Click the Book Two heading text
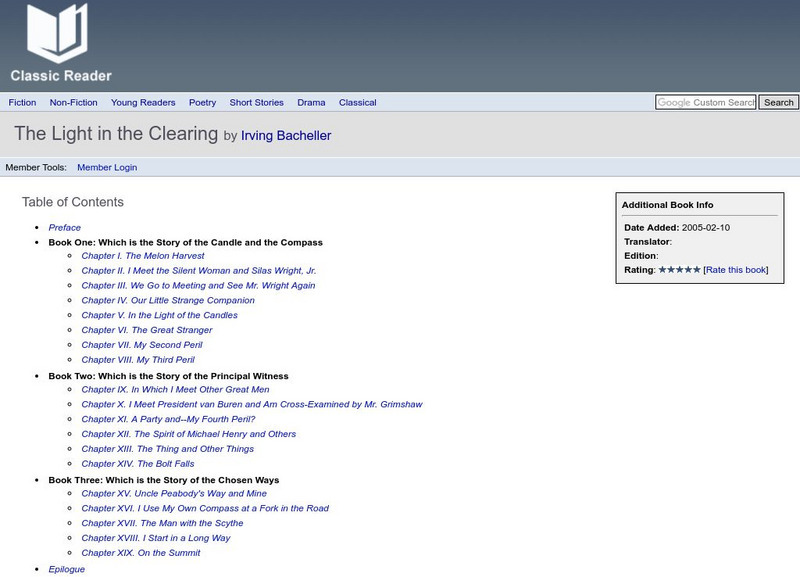This screenshot has height=577, width=800. (x=168, y=376)
